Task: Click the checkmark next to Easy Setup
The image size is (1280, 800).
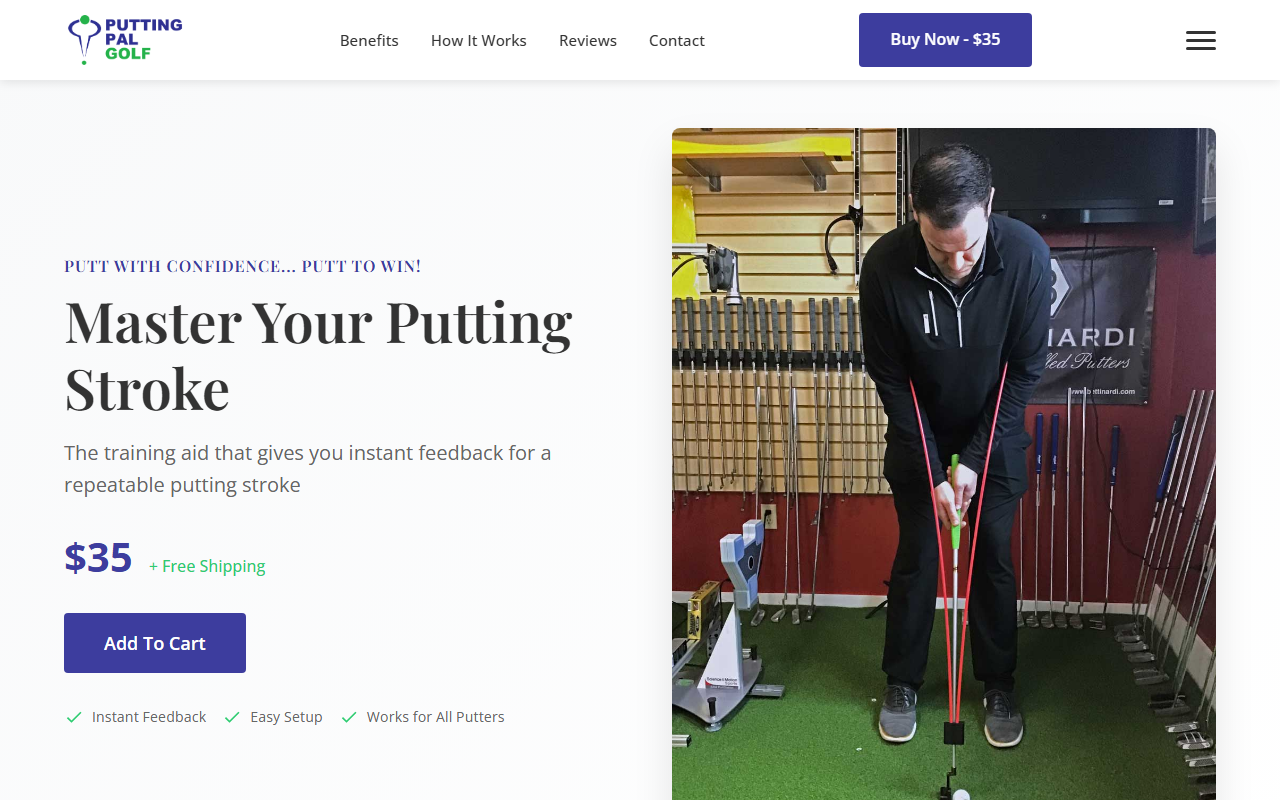Action: pyautogui.click(x=231, y=717)
